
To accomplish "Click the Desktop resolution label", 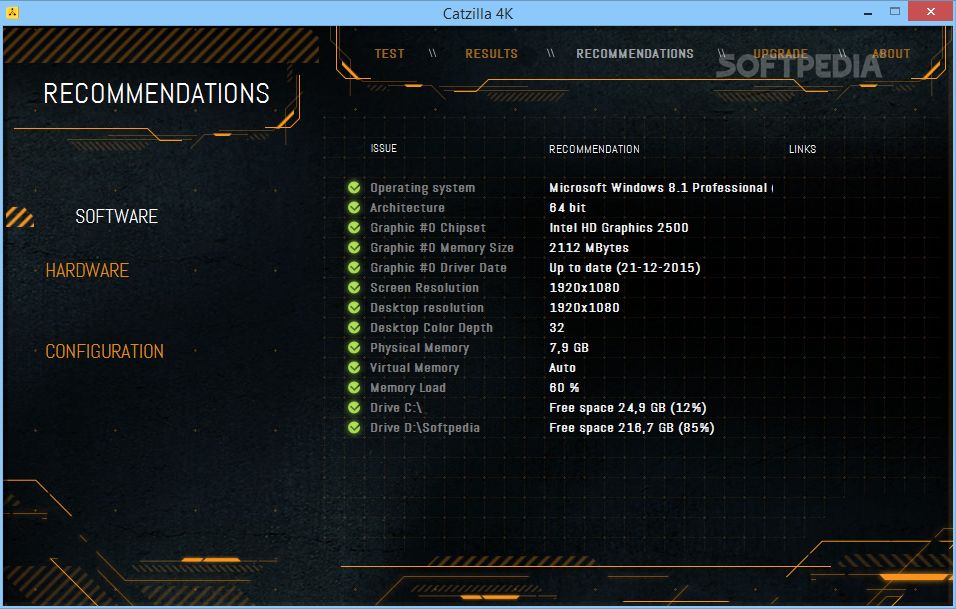I will pos(427,307).
